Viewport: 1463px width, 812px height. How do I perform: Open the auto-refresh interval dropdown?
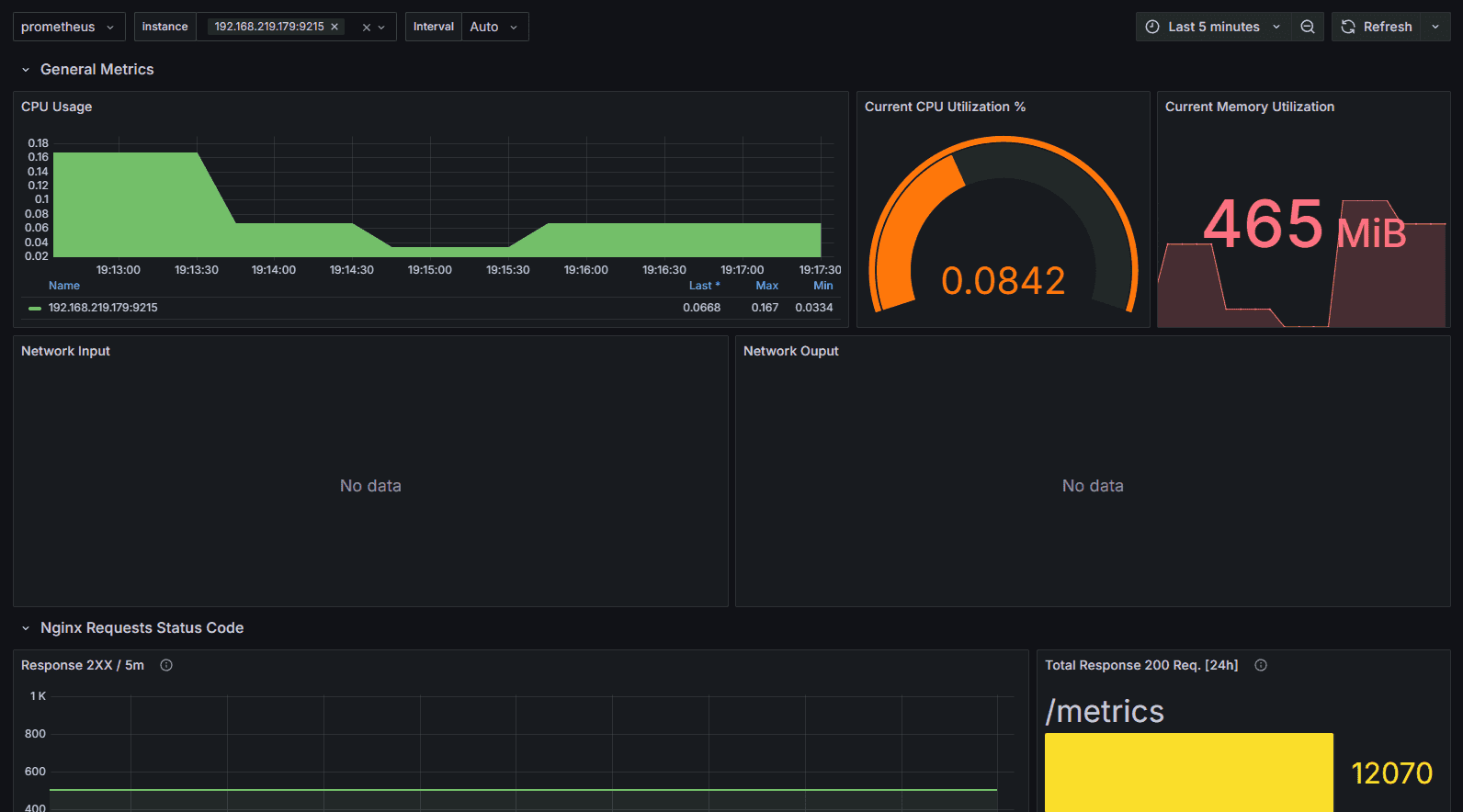[x=1435, y=27]
